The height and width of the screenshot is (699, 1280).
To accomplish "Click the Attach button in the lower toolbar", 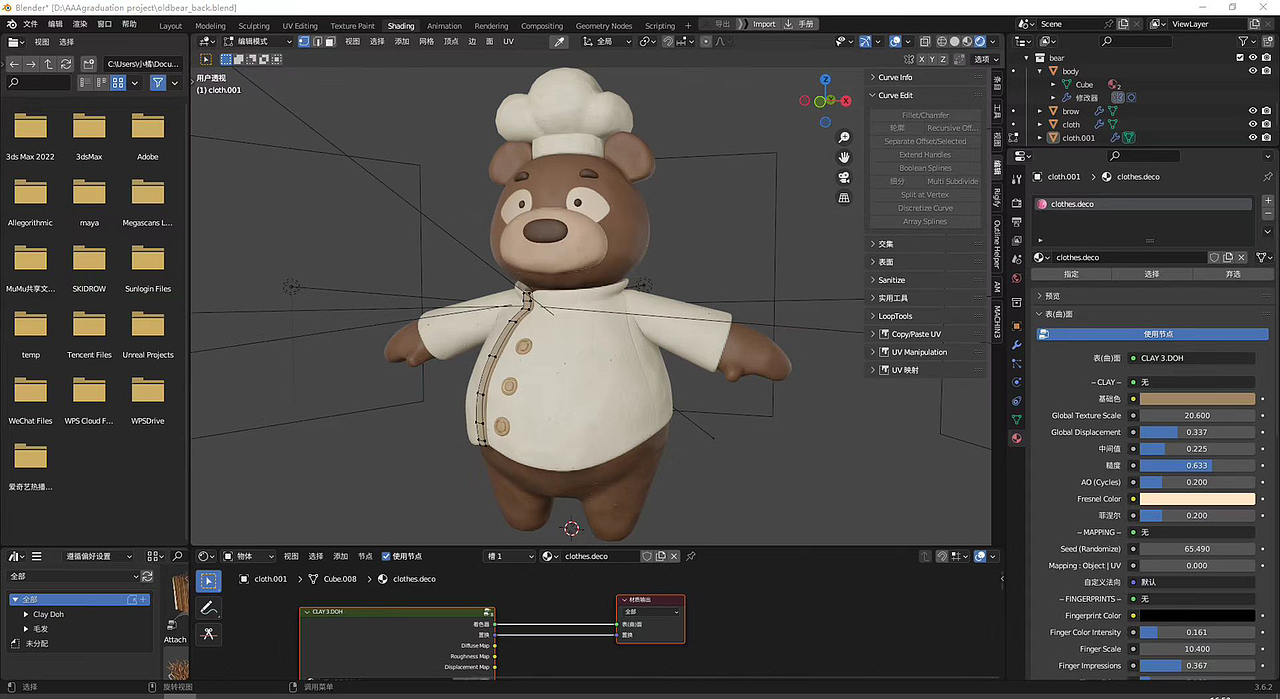I will tap(175, 639).
